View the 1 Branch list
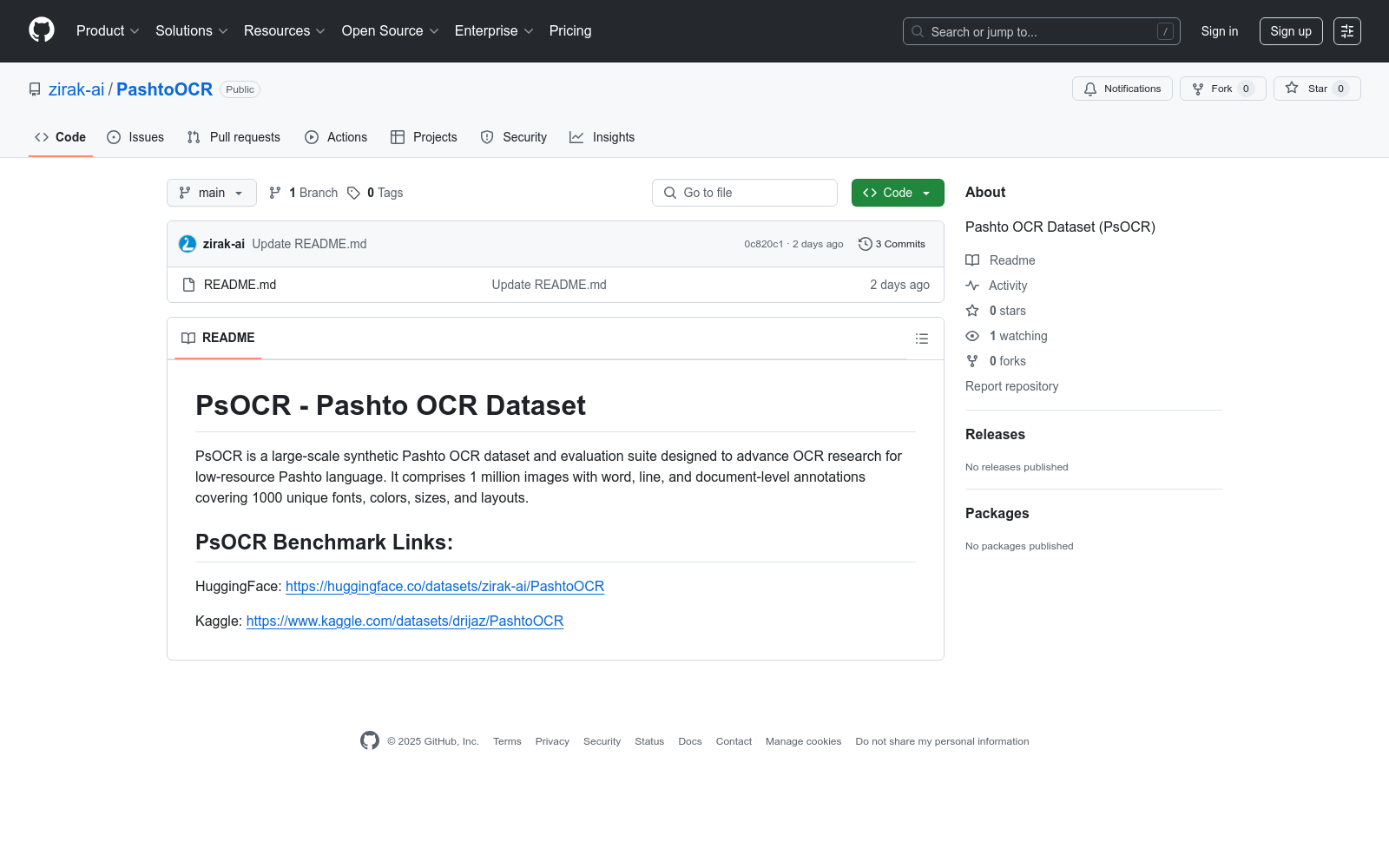The image size is (1389, 868). click(x=303, y=193)
